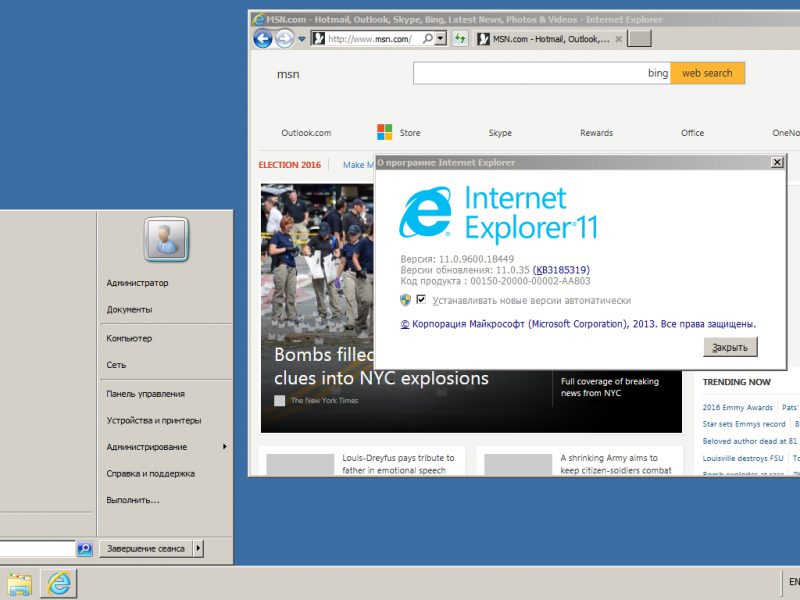This screenshot has height=600, width=800.
Task: Click the Start menu search field
Action: (38, 548)
